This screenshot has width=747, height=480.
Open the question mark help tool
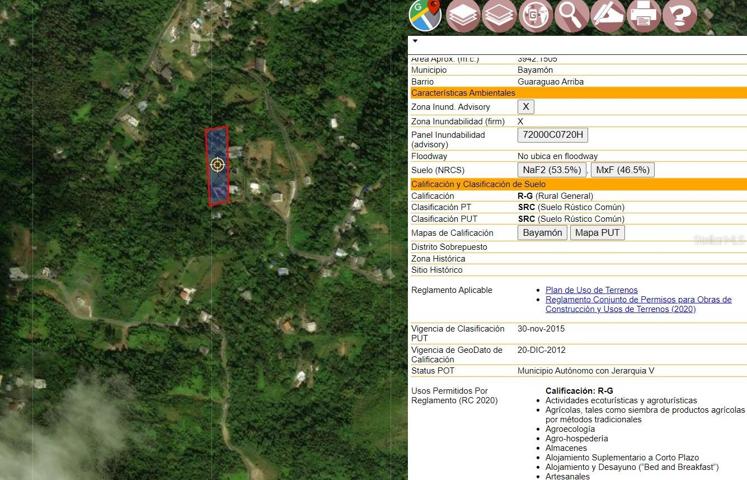point(680,16)
